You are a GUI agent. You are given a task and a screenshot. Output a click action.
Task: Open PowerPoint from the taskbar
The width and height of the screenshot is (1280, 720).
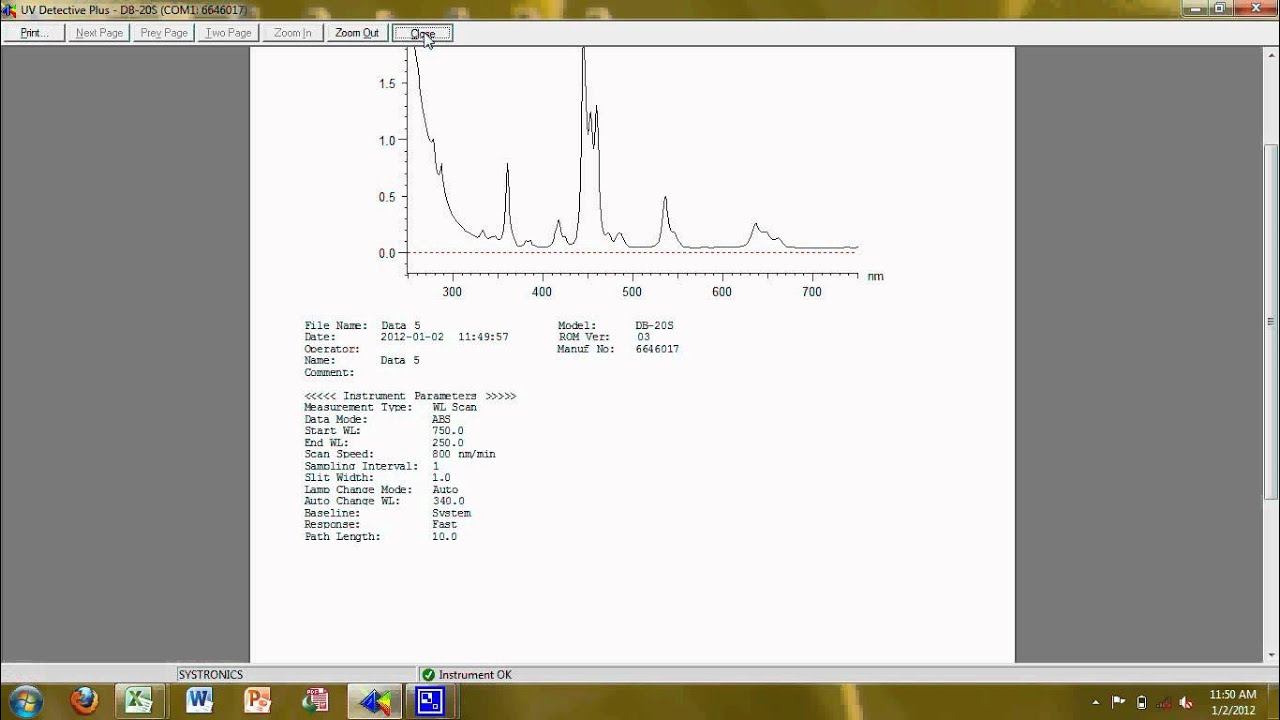(257, 701)
